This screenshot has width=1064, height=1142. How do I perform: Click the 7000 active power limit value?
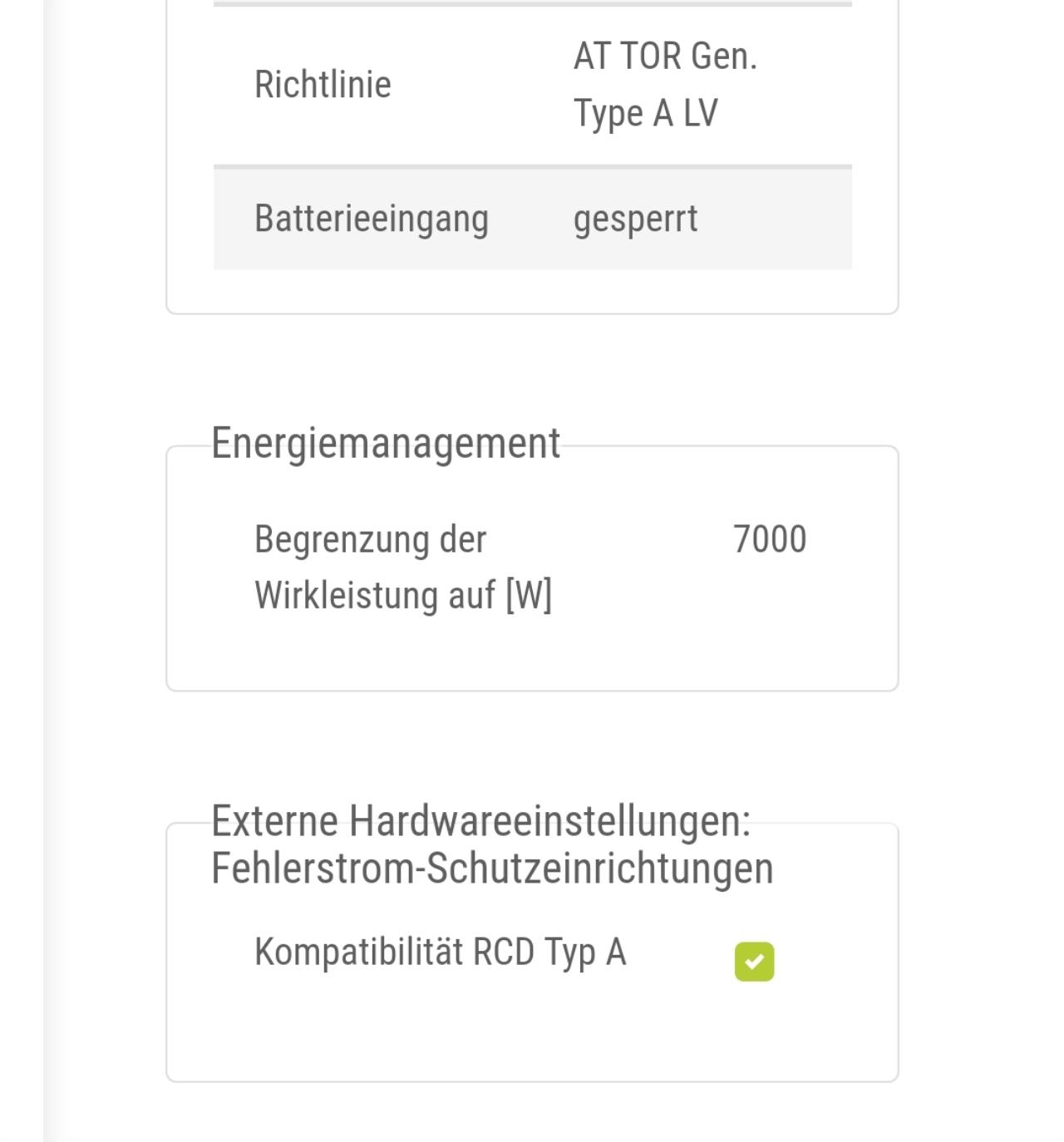coord(770,539)
